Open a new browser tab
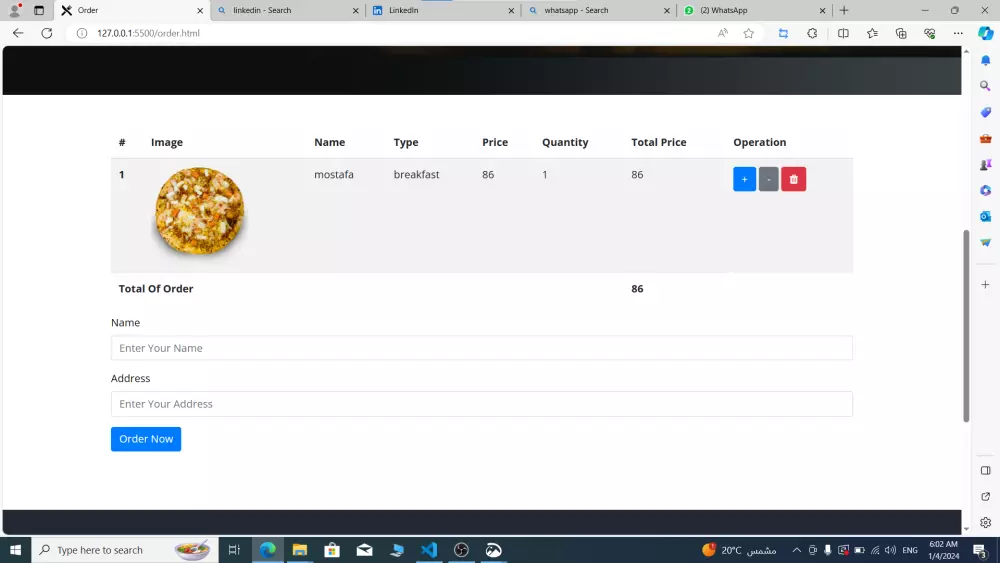Viewport: 1000px width, 563px height. 844,10
